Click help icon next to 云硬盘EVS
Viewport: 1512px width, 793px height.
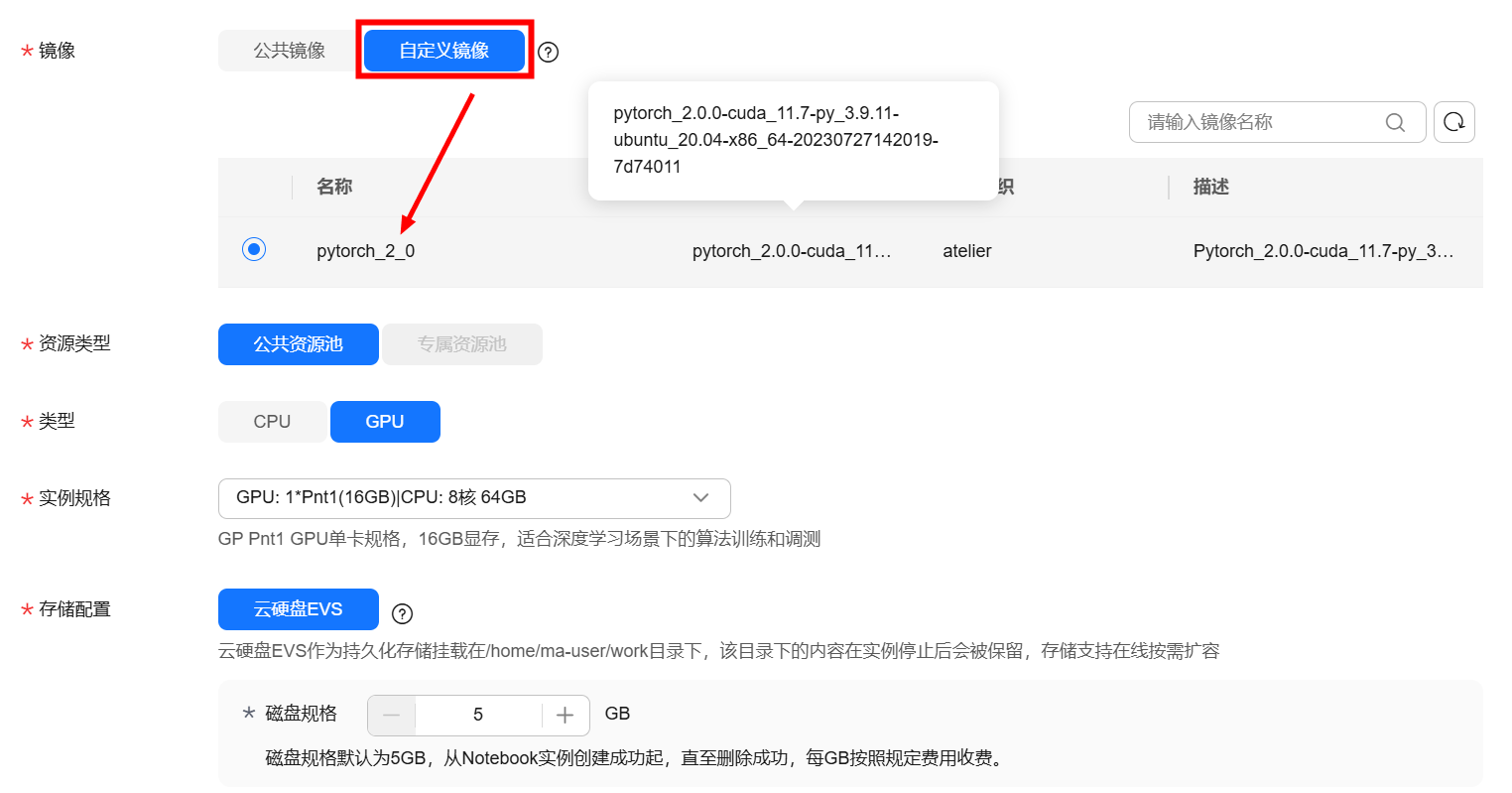point(402,613)
